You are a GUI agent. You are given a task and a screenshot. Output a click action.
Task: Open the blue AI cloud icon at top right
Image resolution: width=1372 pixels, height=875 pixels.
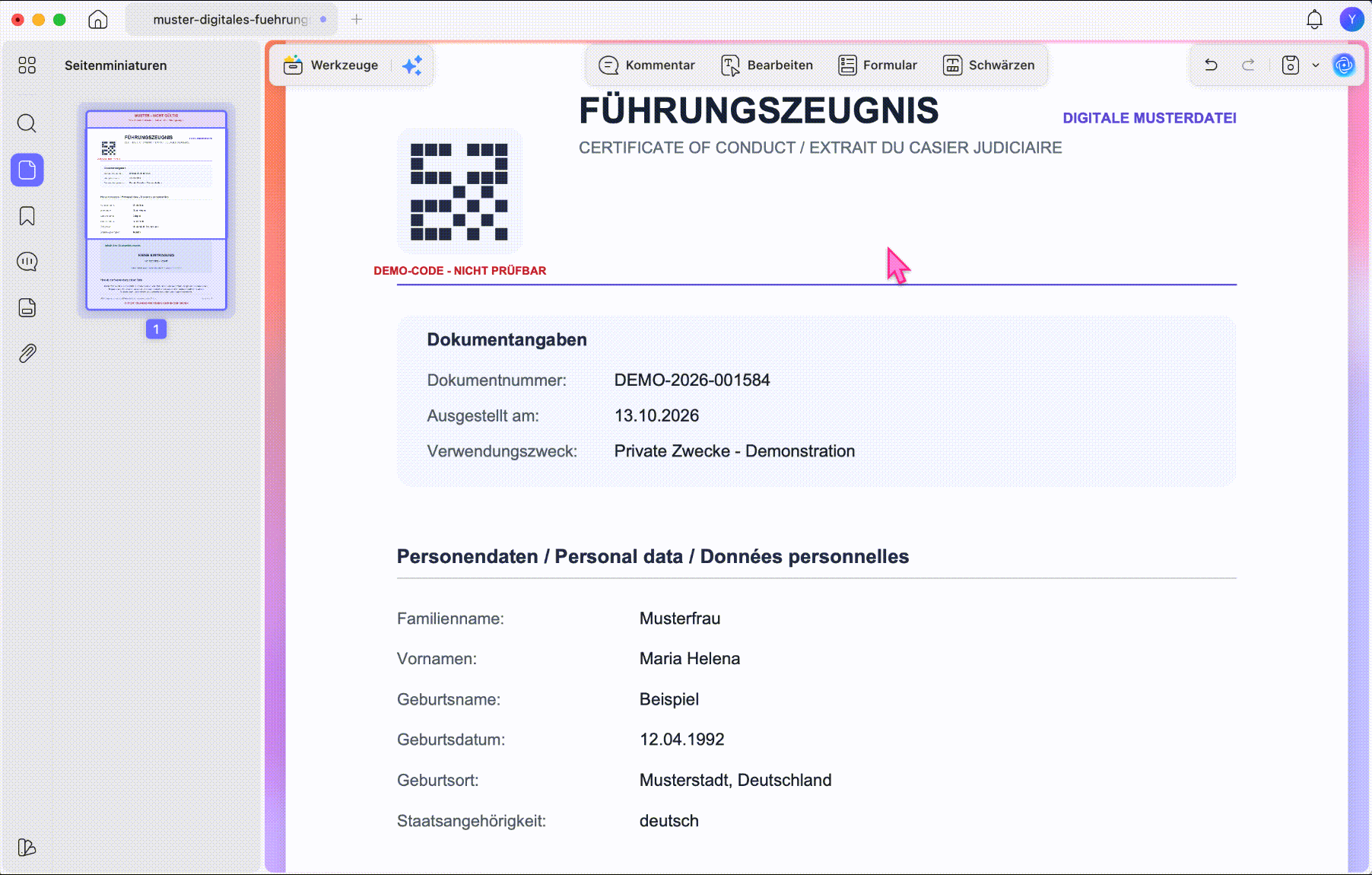[1344, 65]
